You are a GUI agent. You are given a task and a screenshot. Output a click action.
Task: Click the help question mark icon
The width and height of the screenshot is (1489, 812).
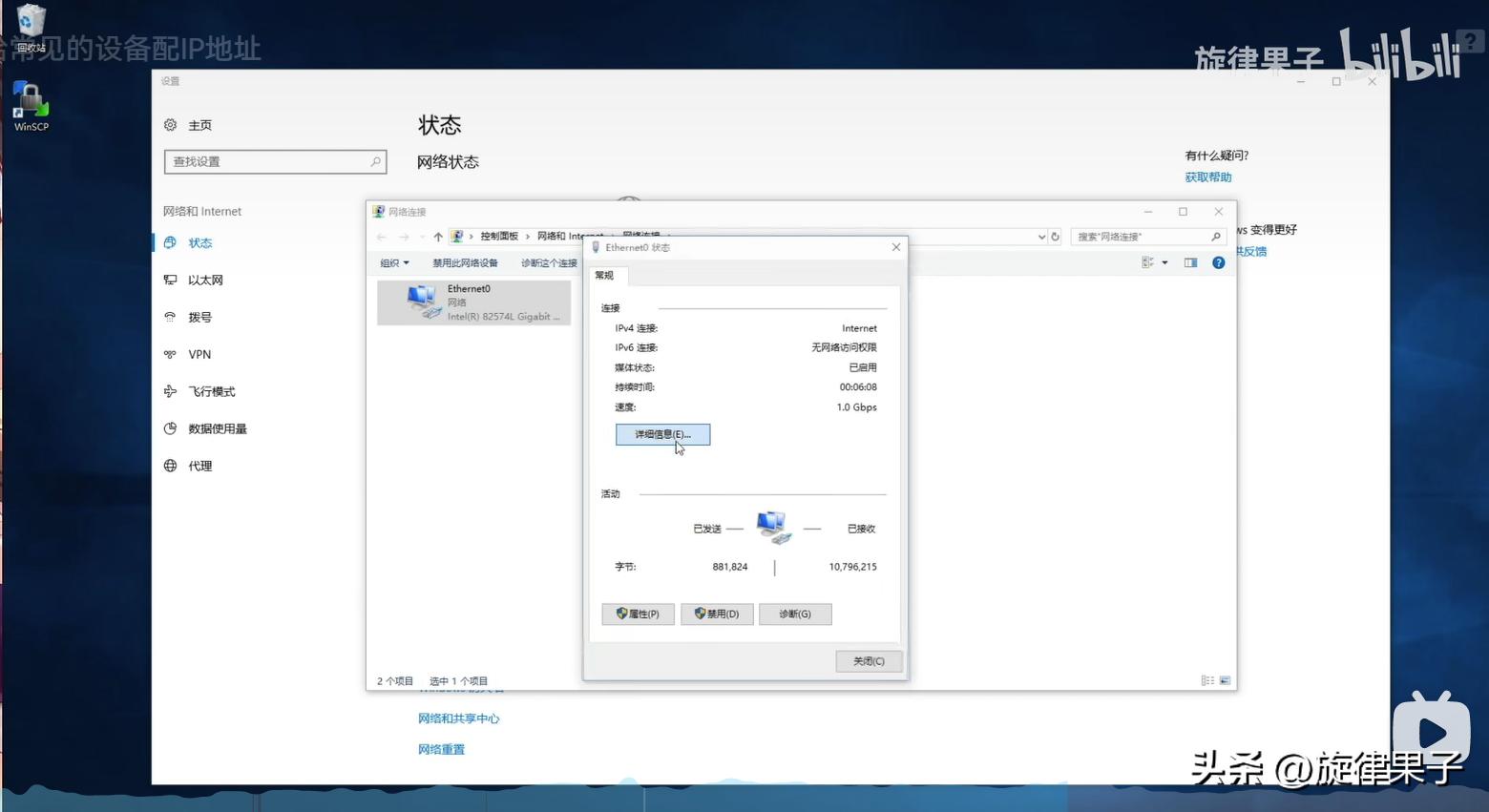pos(1218,262)
